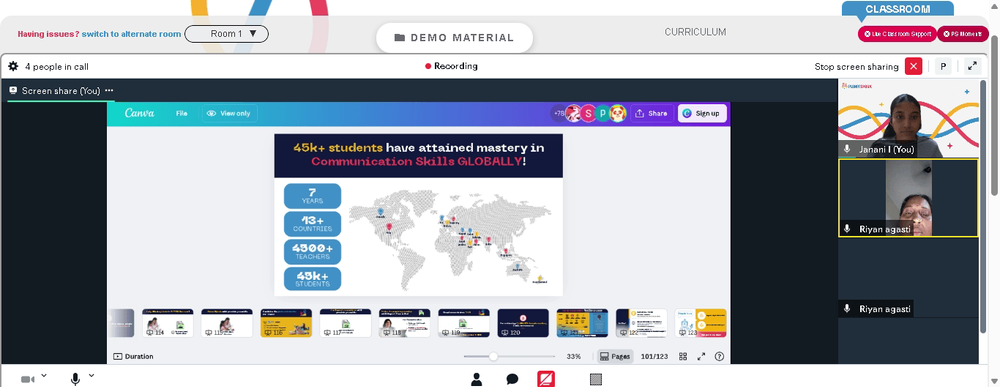Select slide thumbnail 117
This screenshot has height=387, width=1000.
pyautogui.click(x=346, y=323)
